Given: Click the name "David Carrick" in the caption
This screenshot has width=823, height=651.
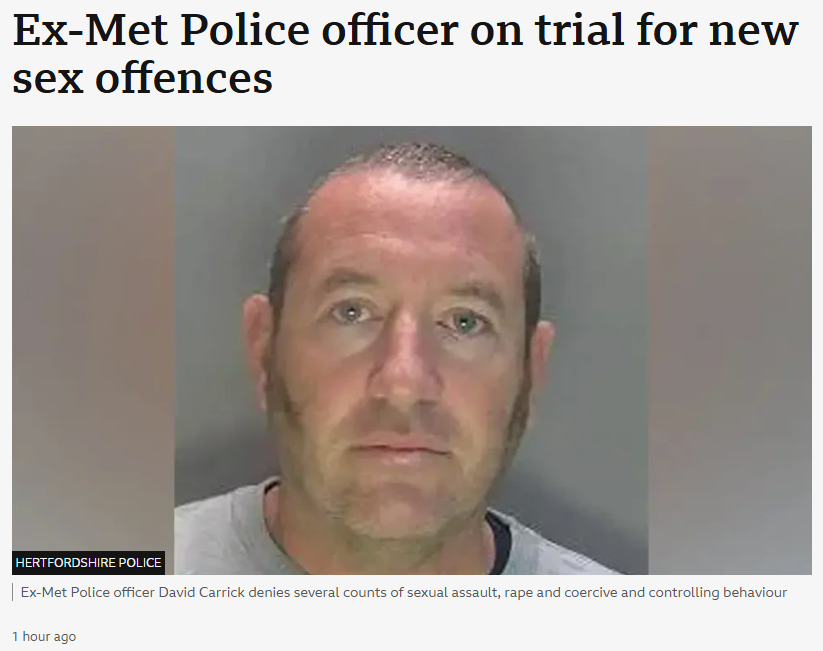Looking at the screenshot, I should pyautogui.click(x=202, y=592).
